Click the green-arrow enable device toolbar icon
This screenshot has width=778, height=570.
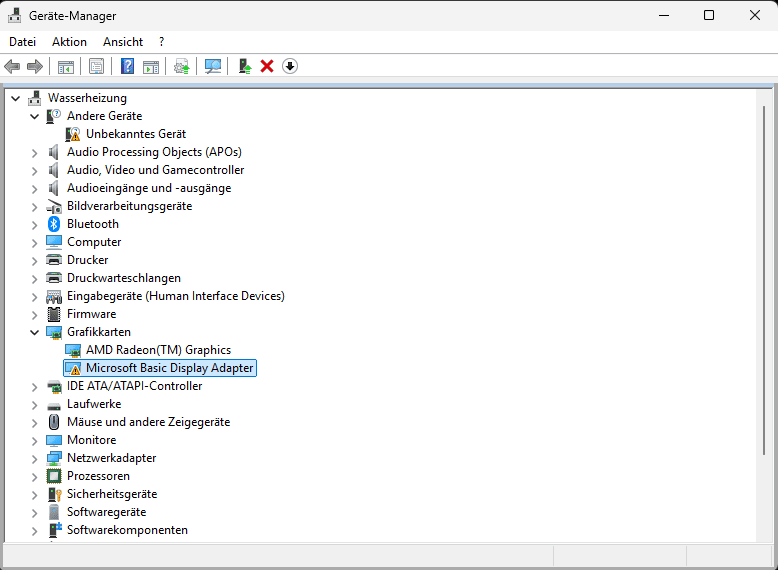coord(245,66)
